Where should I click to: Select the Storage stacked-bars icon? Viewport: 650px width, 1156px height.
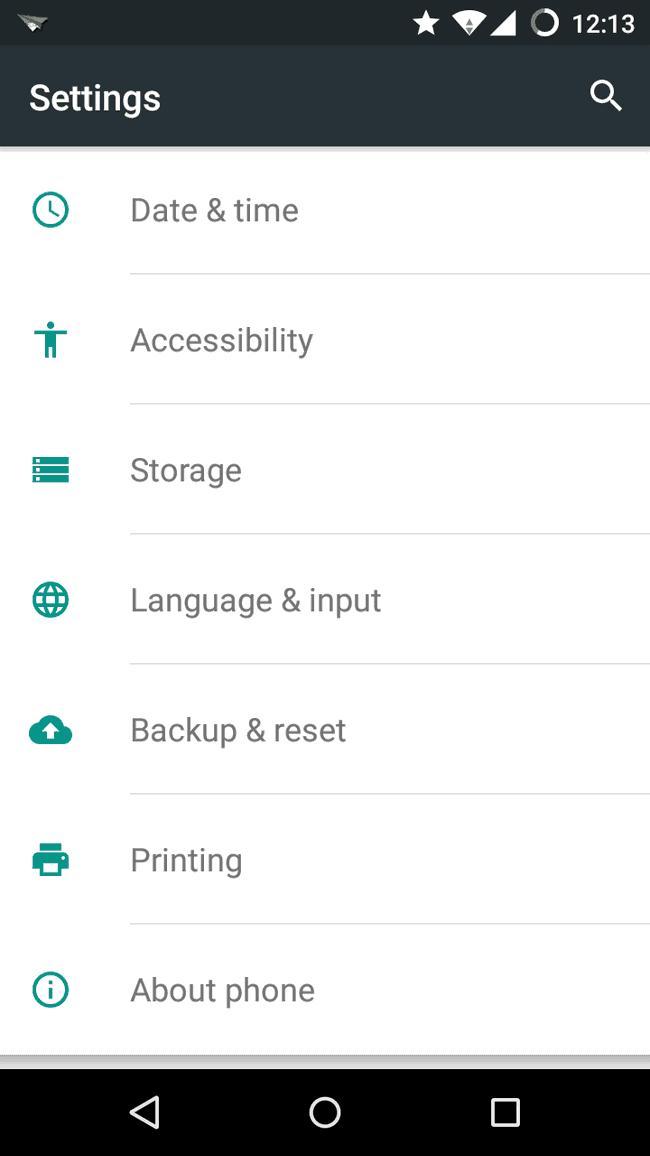50,470
